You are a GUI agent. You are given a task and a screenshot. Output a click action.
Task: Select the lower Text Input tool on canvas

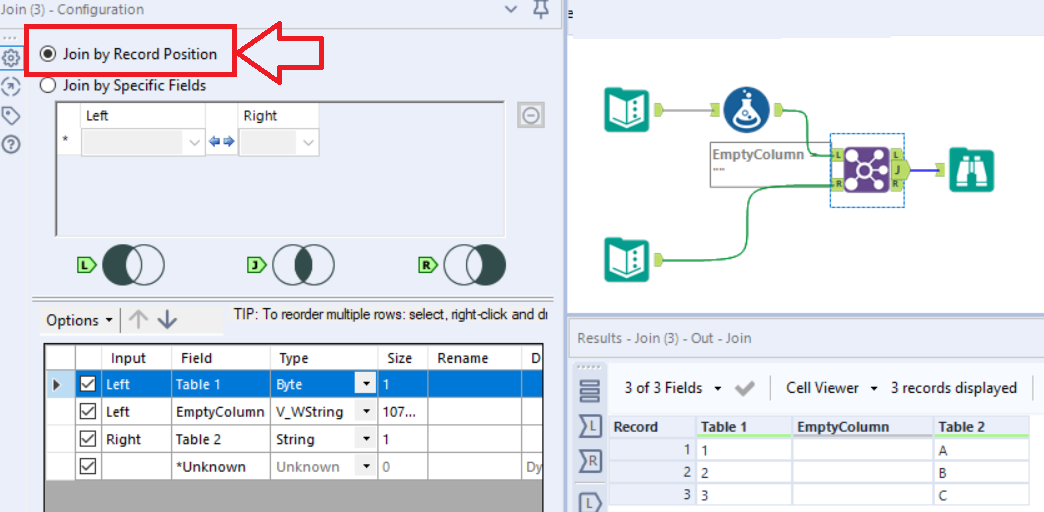coord(626,260)
